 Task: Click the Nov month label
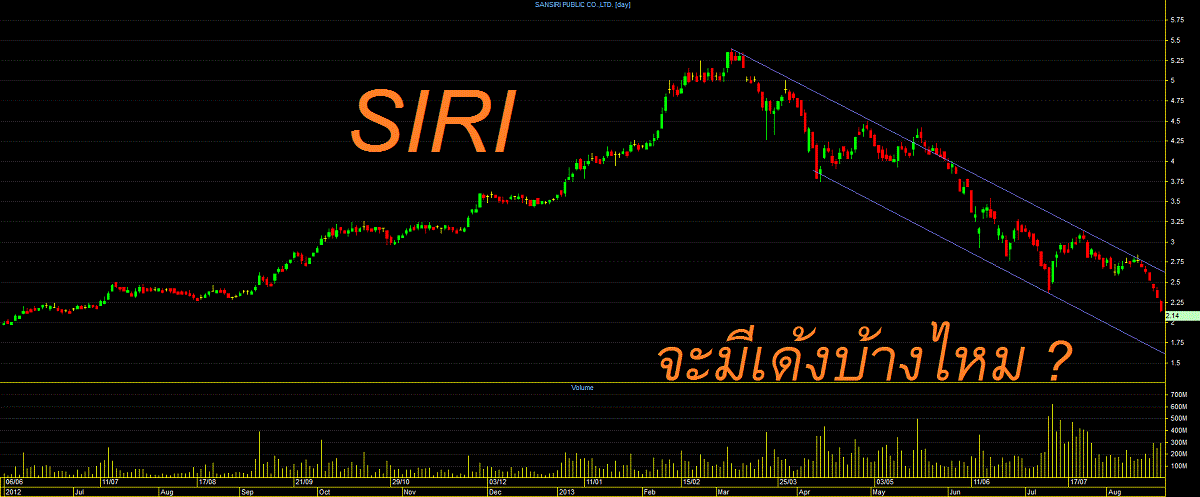pos(408,492)
